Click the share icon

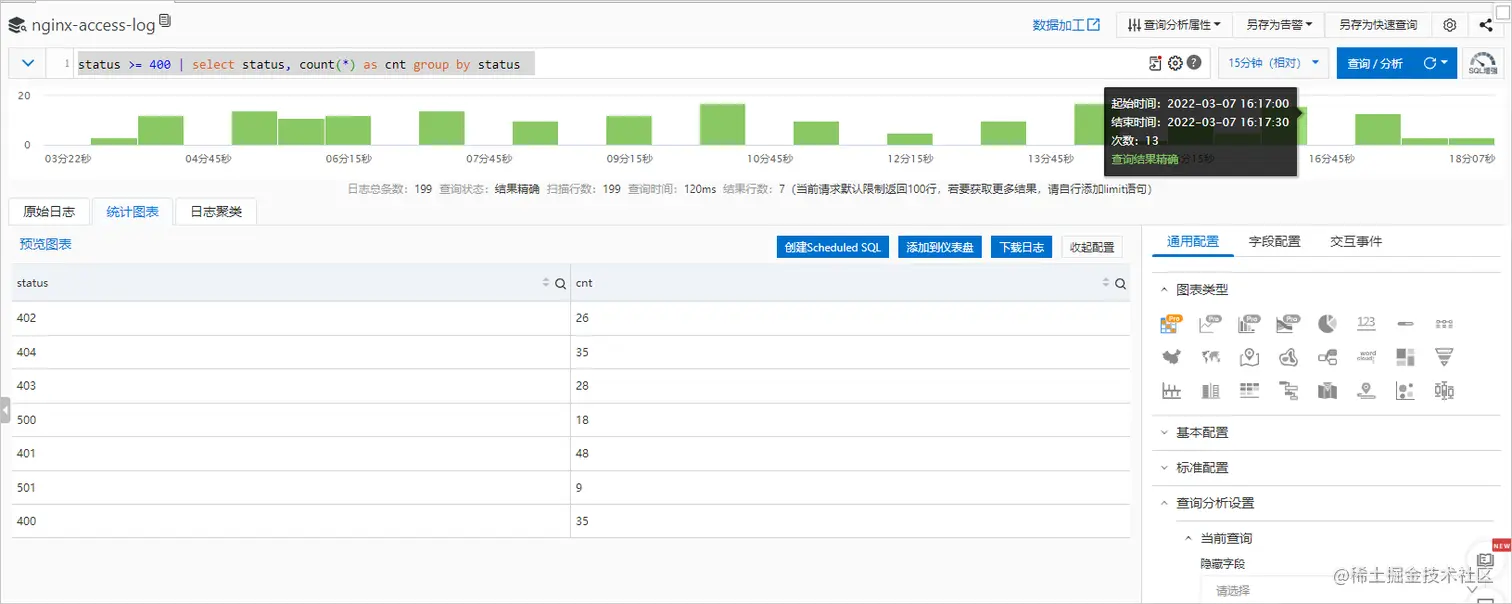pyautogui.click(x=1486, y=25)
